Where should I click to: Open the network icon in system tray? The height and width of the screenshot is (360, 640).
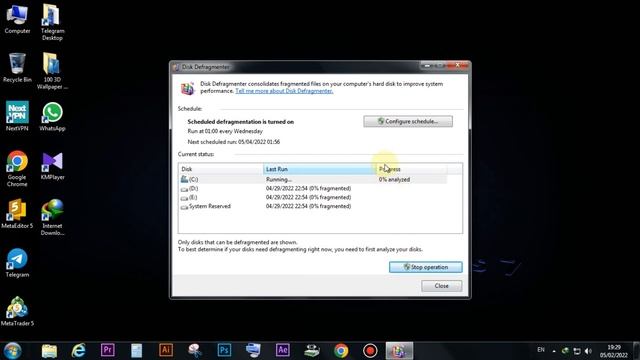pos(577,351)
